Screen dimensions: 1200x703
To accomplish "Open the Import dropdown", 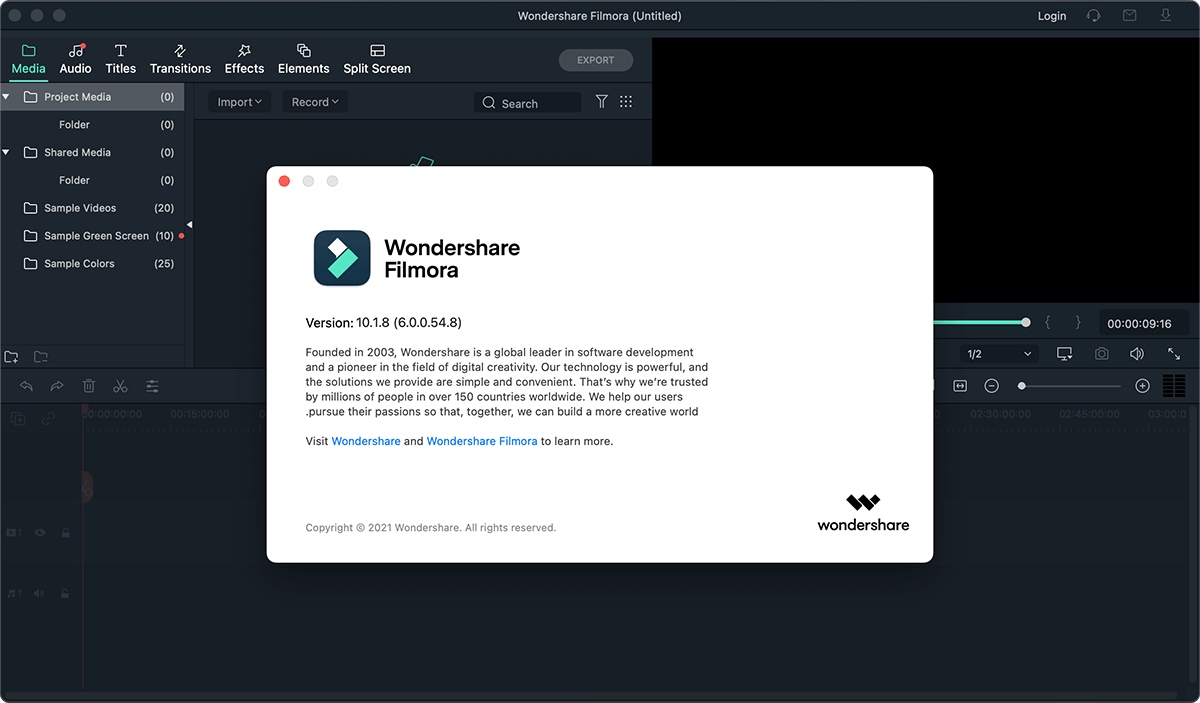I will click(x=239, y=102).
